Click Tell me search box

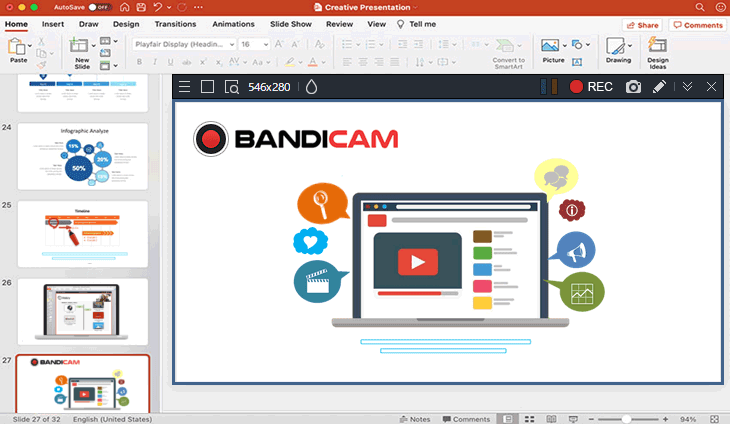pos(417,24)
